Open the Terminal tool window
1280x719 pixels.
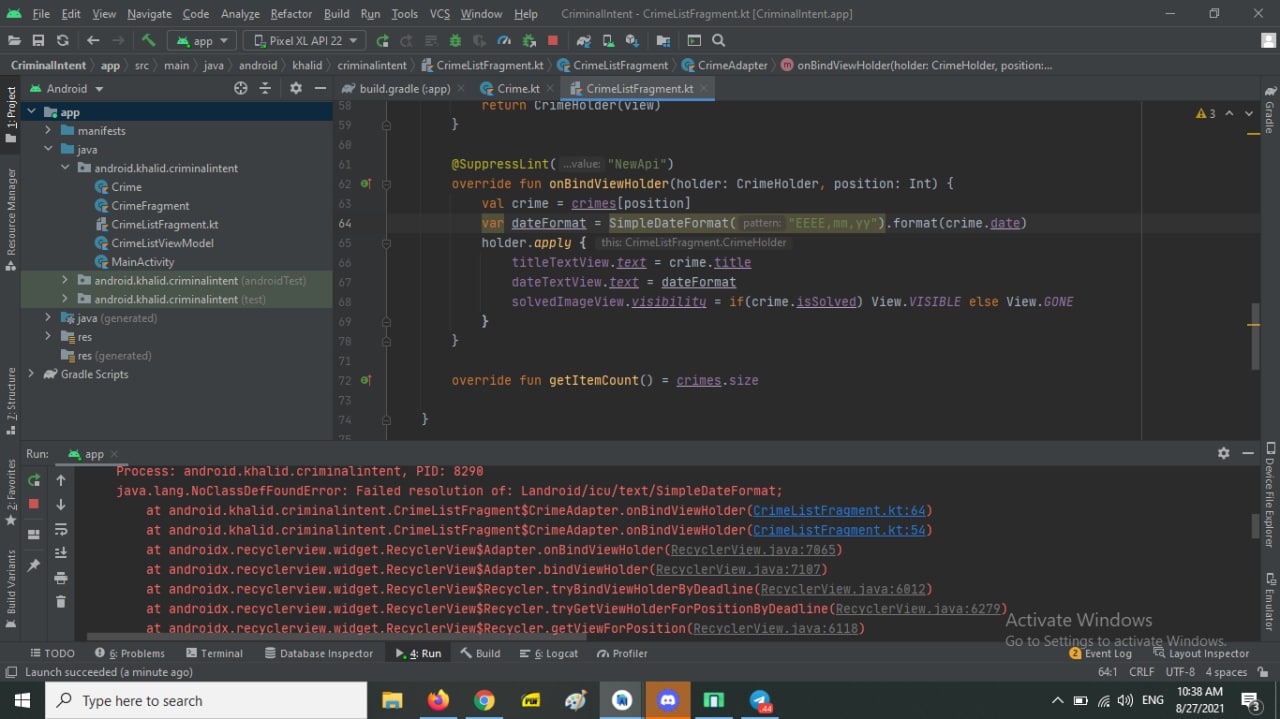[x=213, y=653]
